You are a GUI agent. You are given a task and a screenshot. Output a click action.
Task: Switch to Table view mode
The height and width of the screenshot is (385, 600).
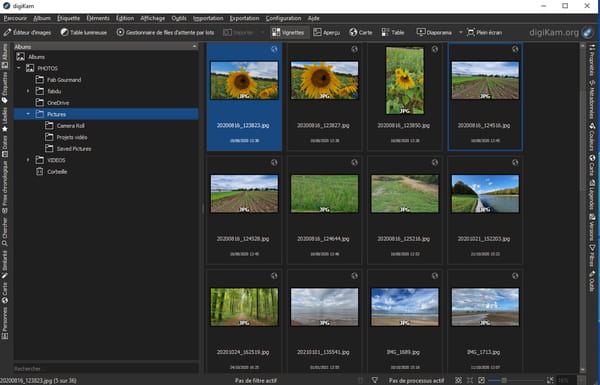click(x=393, y=33)
